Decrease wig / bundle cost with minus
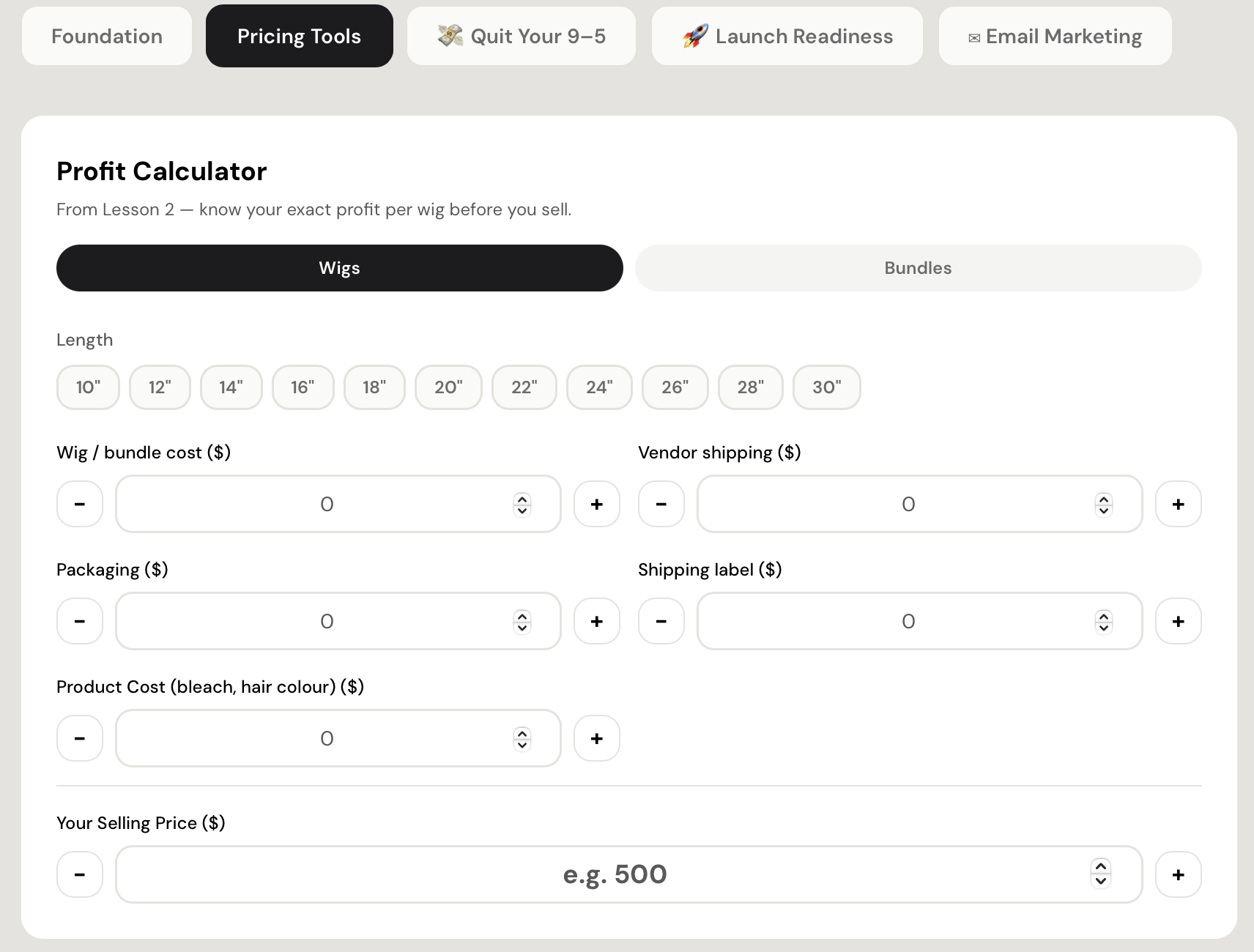Screen dimensions: 1254x952 (x=80, y=504)
